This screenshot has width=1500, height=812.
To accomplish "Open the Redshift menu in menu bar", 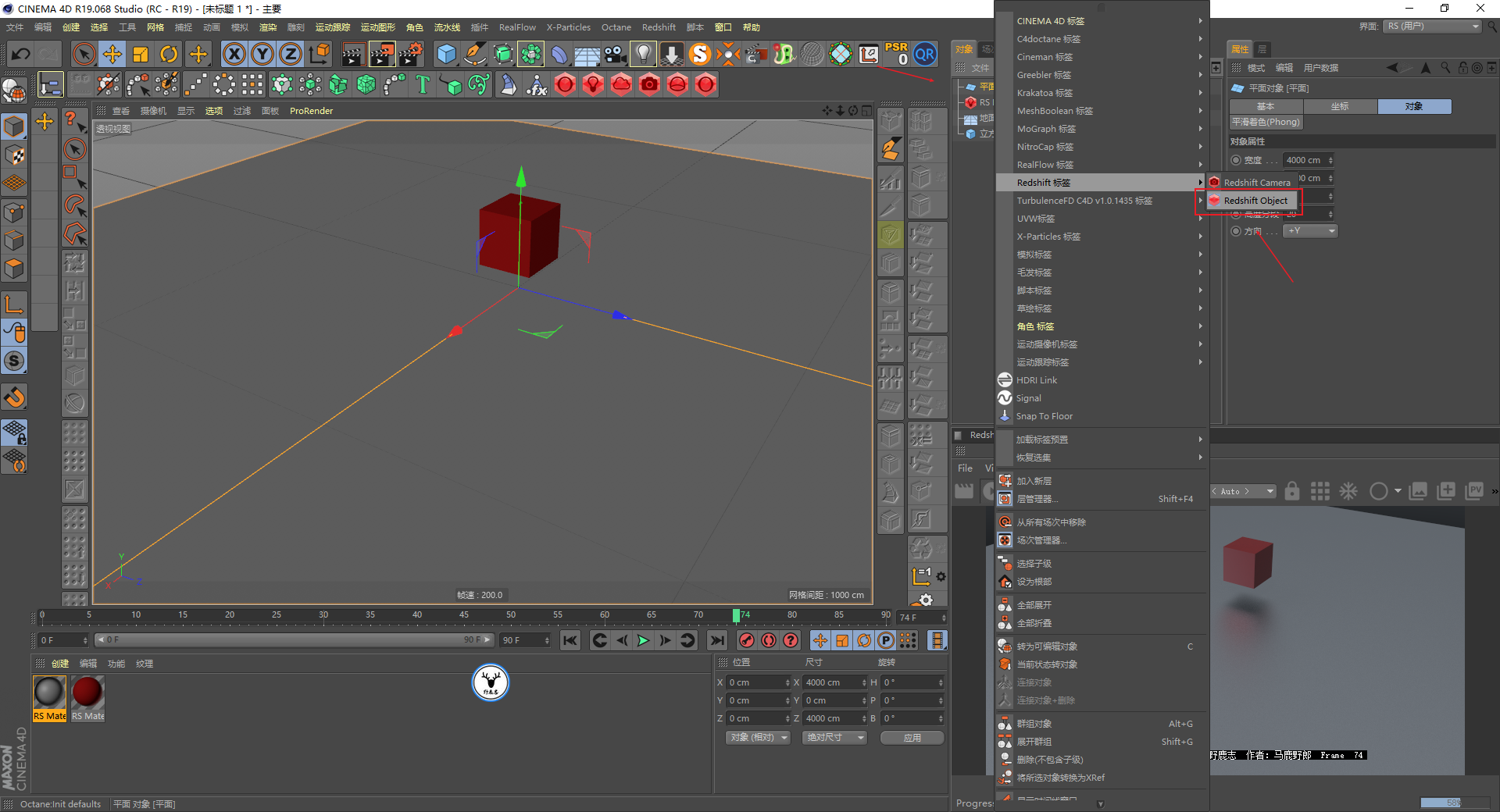I will pyautogui.click(x=659, y=27).
